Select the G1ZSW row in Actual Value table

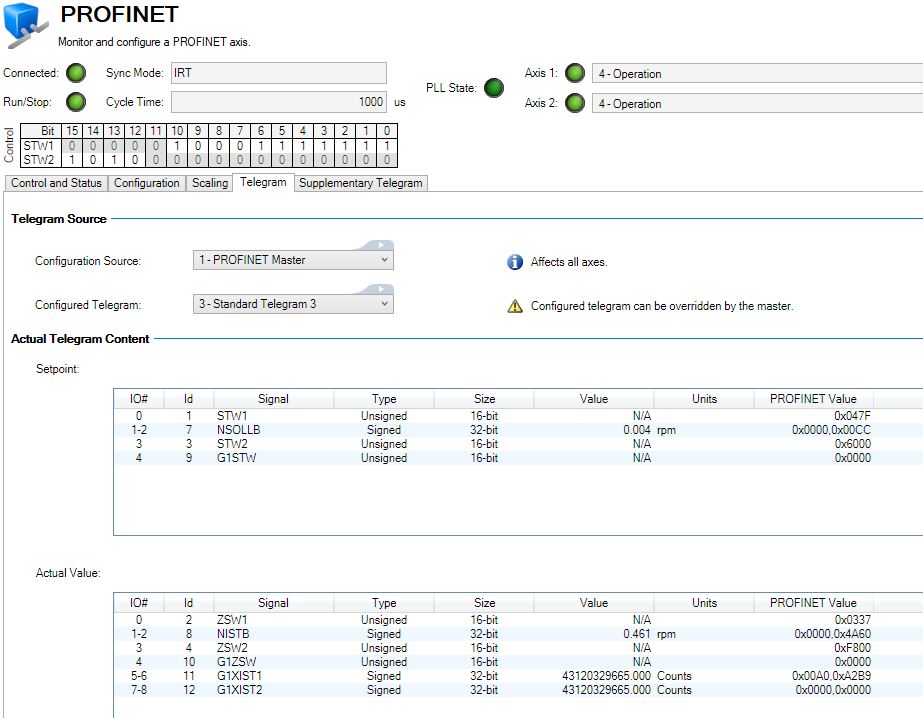point(518,662)
